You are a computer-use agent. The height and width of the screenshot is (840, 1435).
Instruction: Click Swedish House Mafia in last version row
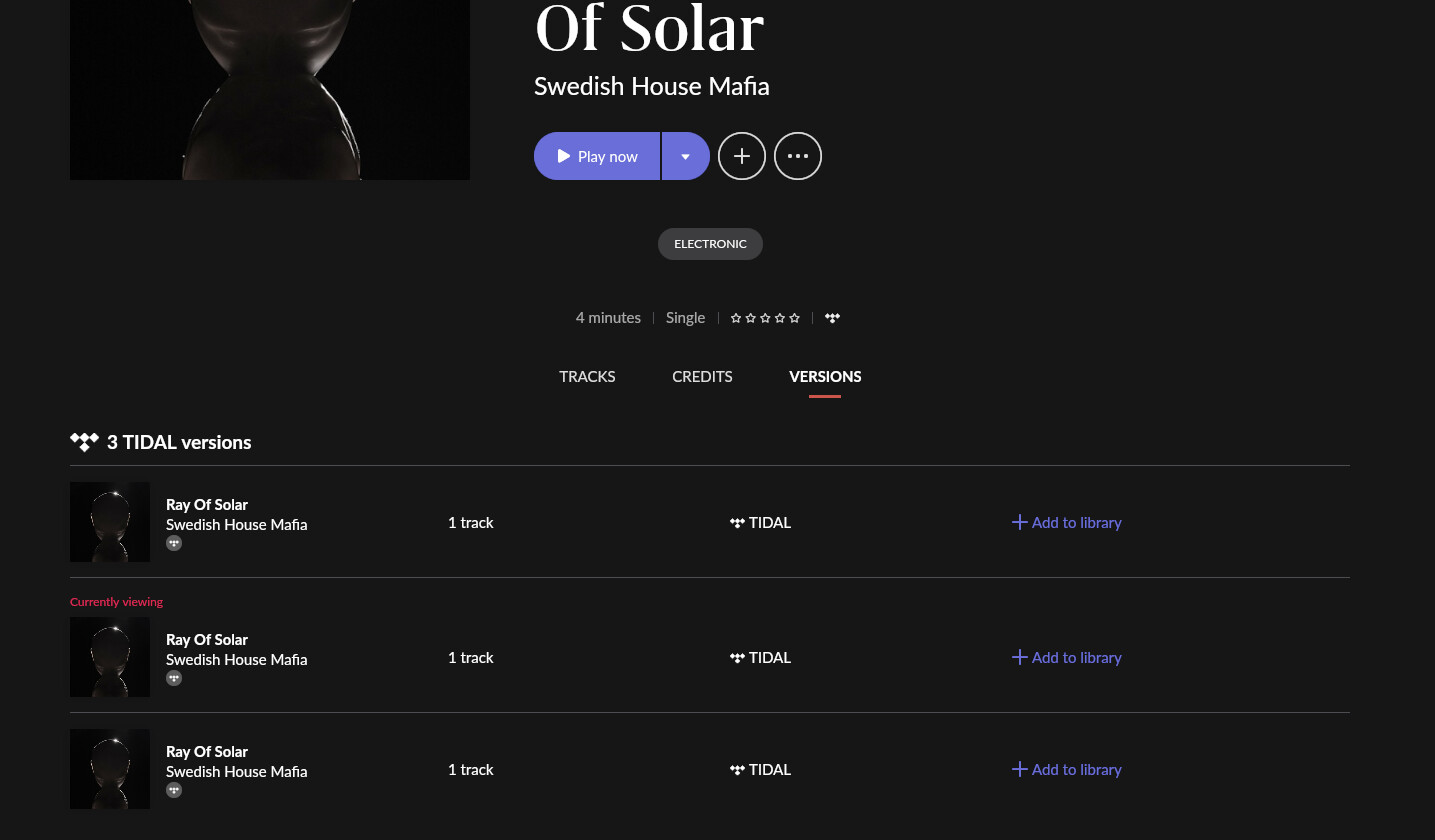point(237,772)
